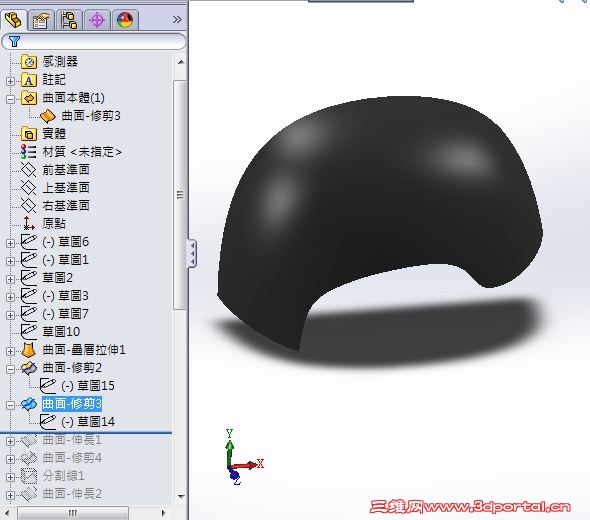Screen dimensions: 590x520
Task: Open the DimXpertManager tab
Action: tap(97, 20)
